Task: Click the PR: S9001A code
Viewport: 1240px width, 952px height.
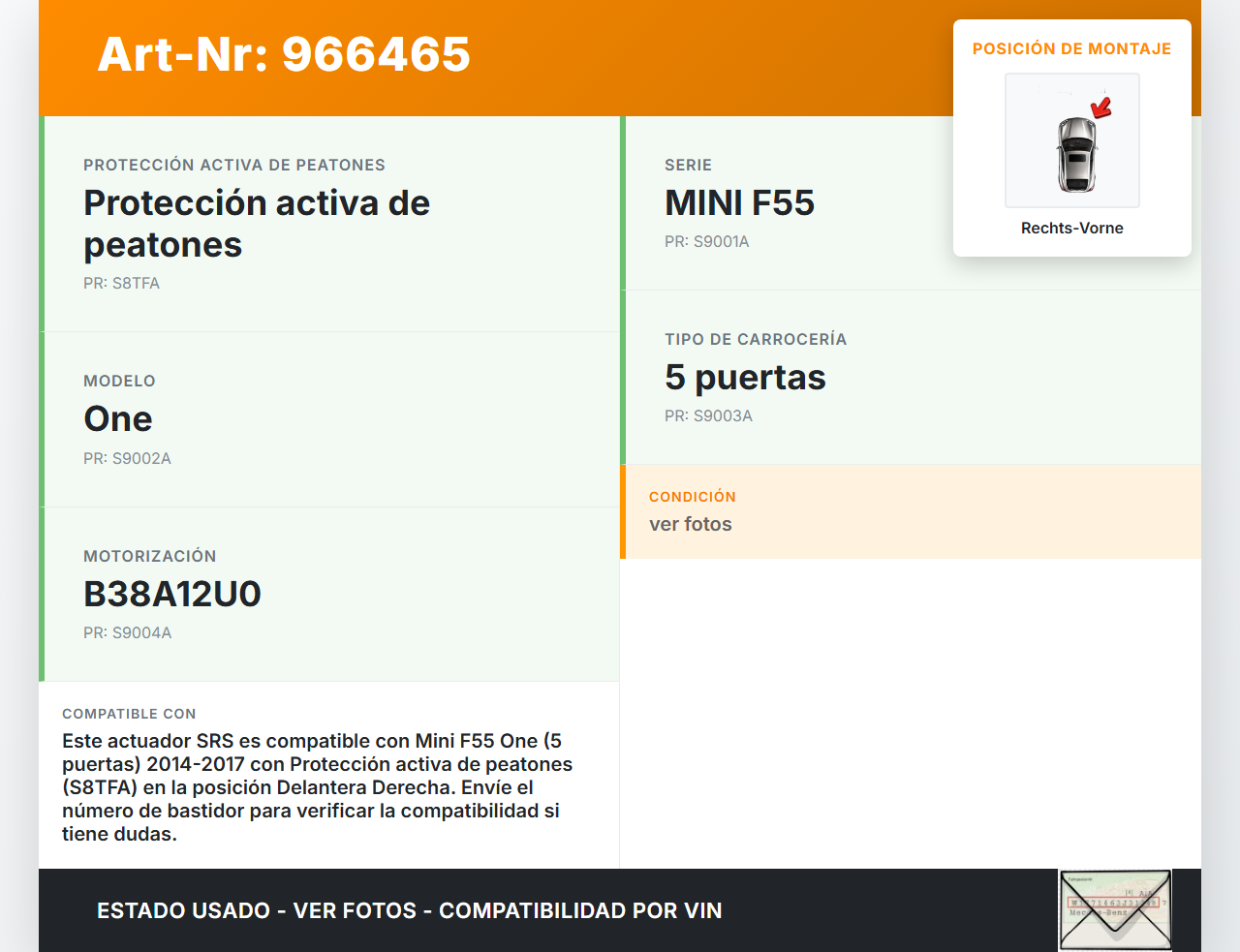Action: [707, 241]
